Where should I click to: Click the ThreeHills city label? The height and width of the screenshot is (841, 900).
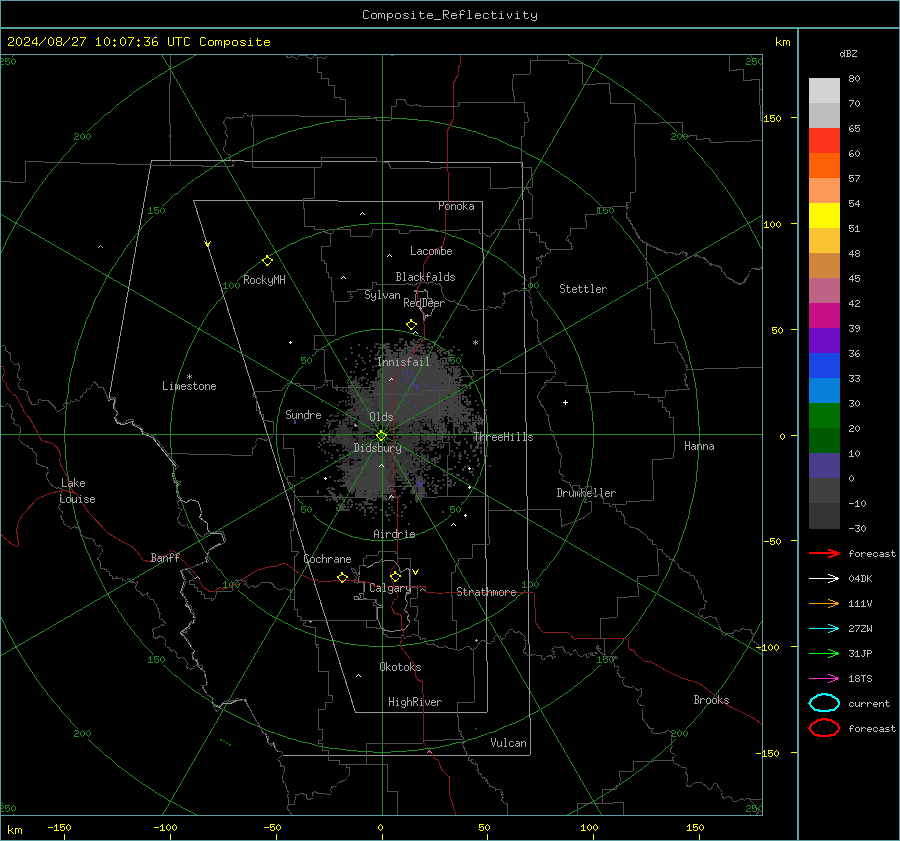503,437
